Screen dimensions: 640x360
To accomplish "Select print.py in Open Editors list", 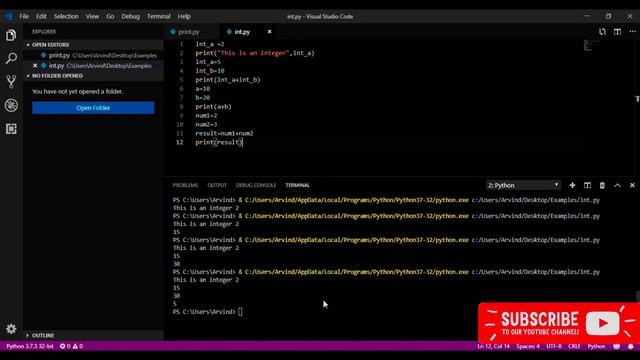I will click(93, 55).
